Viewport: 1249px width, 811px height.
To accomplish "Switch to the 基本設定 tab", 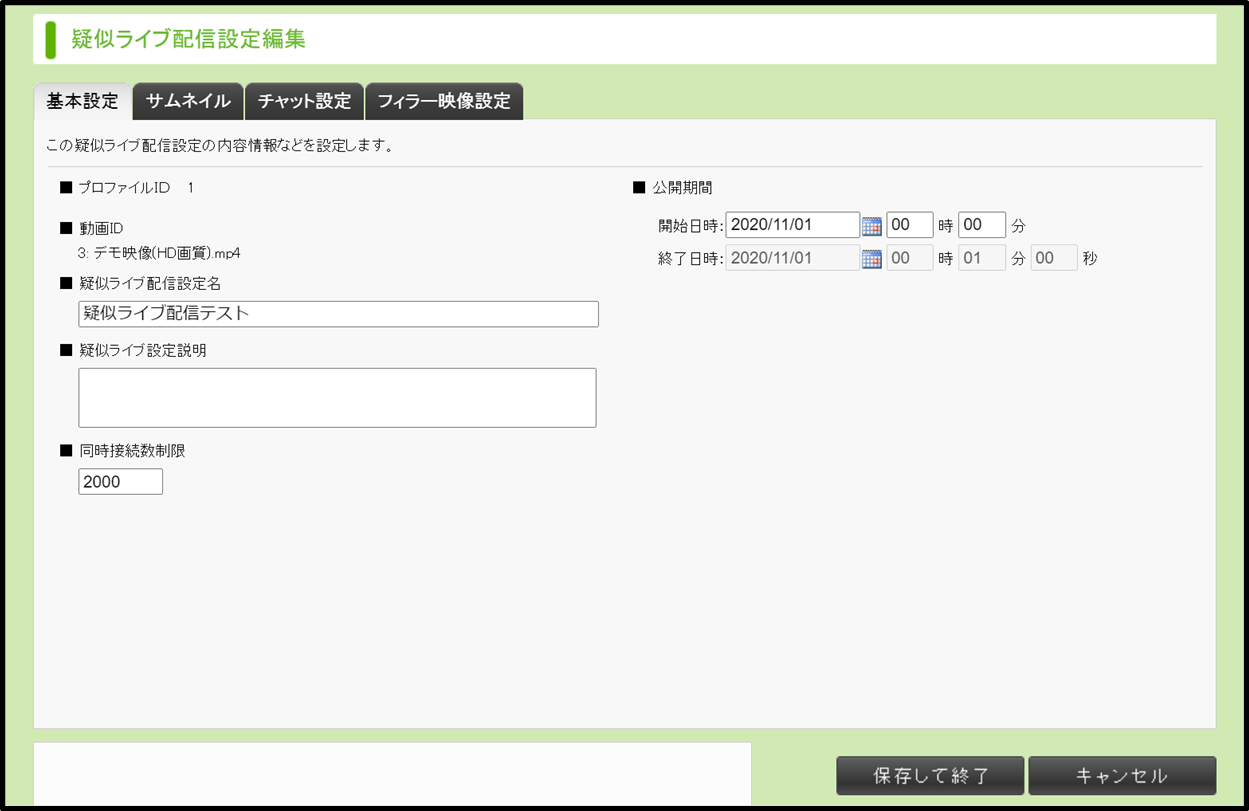I will point(83,101).
